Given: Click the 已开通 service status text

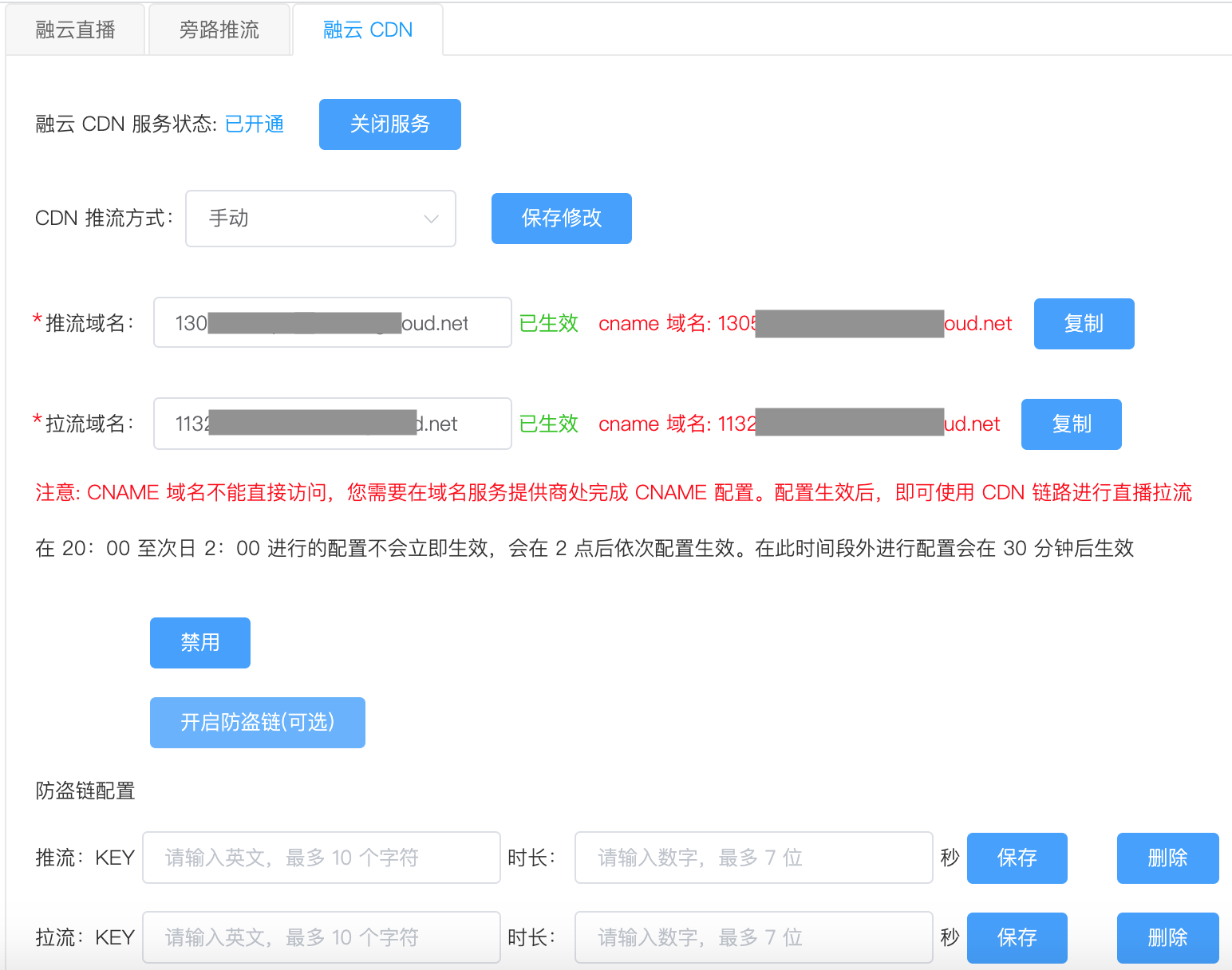Looking at the screenshot, I should point(255,124).
